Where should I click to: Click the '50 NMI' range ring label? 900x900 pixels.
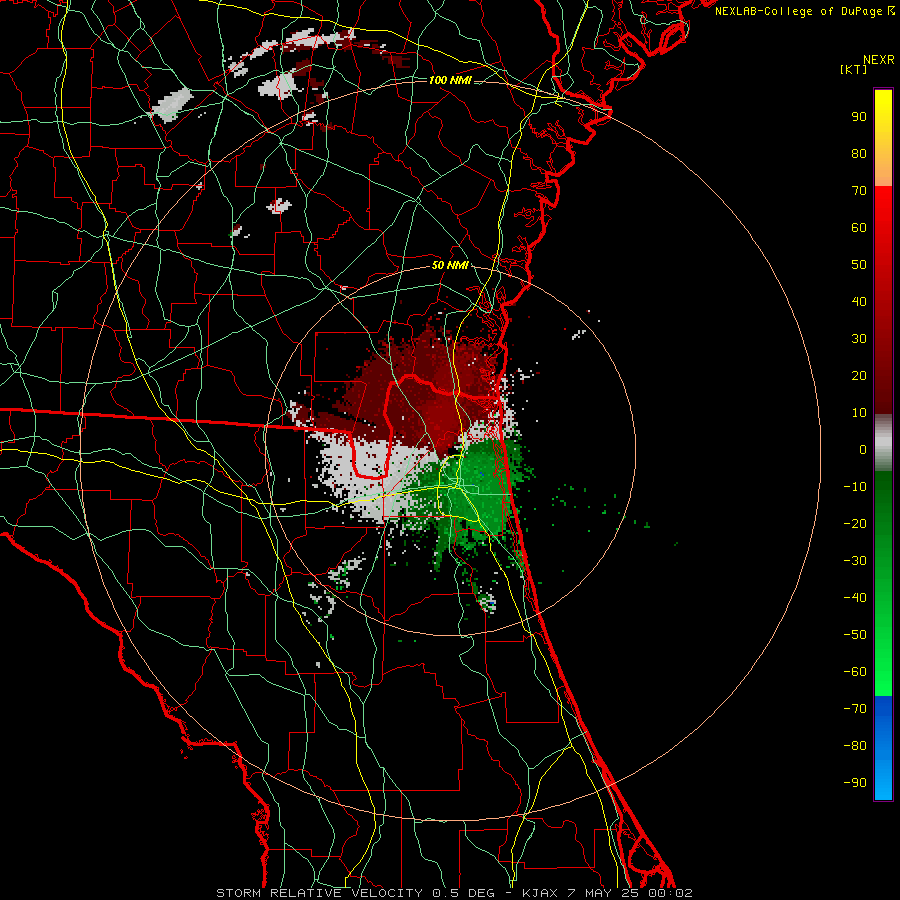pyautogui.click(x=450, y=265)
